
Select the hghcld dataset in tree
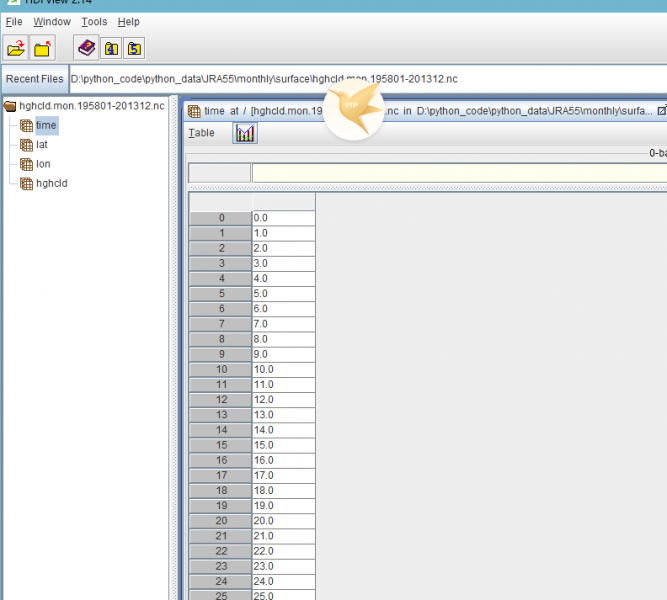pyautogui.click(x=51, y=183)
